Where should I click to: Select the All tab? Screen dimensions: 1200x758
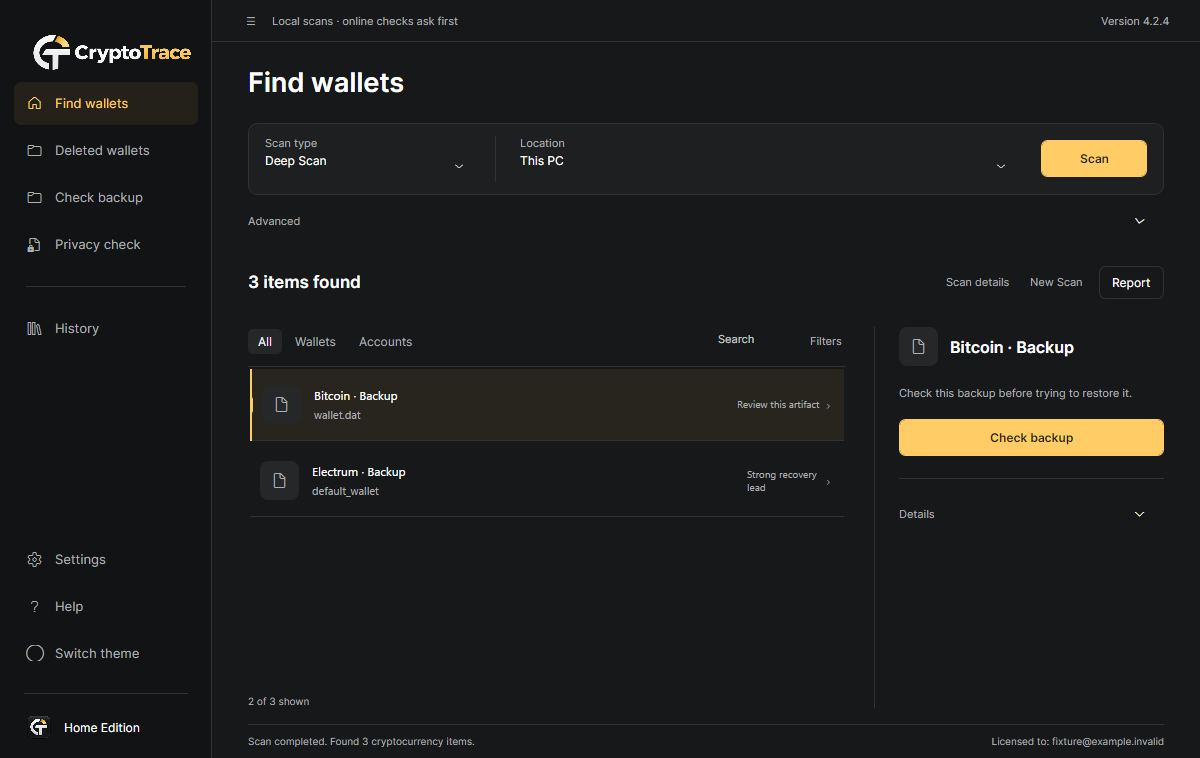coord(265,341)
